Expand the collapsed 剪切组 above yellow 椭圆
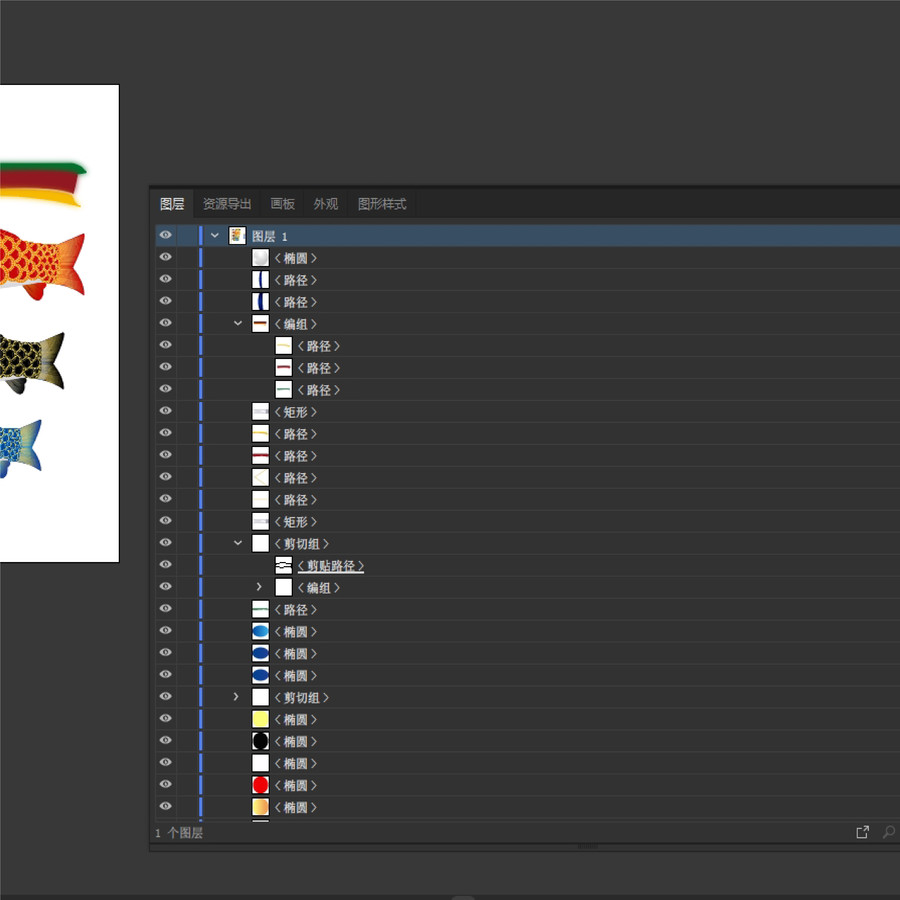The width and height of the screenshot is (900, 900). [x=236, y=697]
